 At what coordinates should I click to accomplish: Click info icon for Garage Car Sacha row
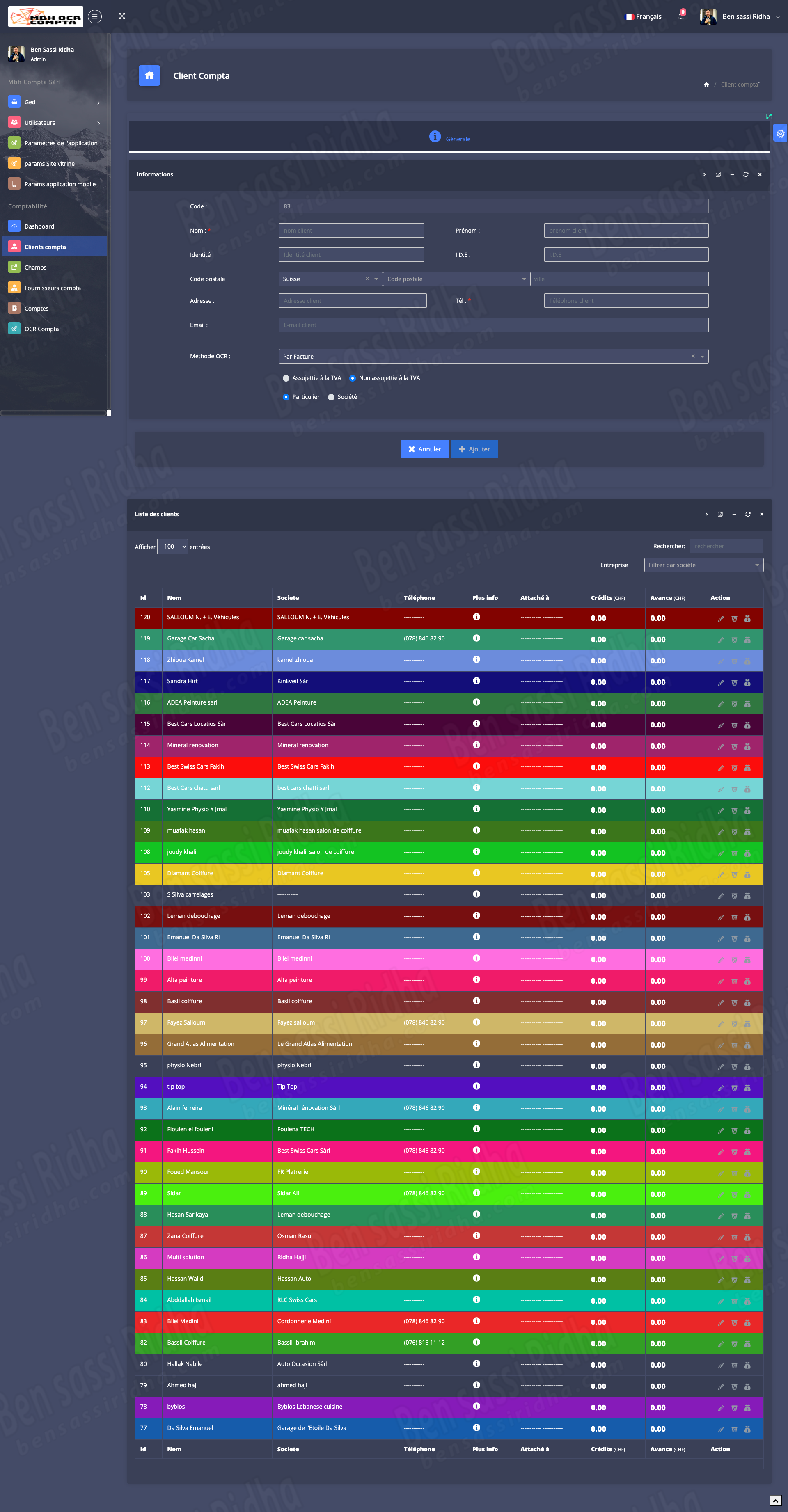476,638
